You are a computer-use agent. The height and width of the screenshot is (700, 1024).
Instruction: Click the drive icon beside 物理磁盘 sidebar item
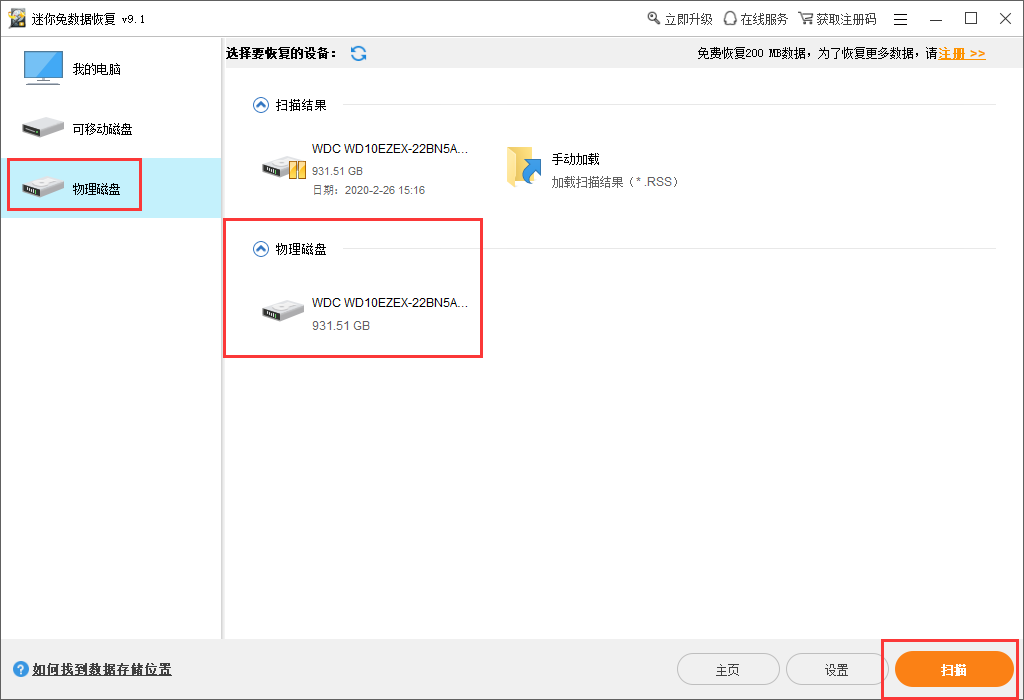pyautogui.click(x=42, y=187)
